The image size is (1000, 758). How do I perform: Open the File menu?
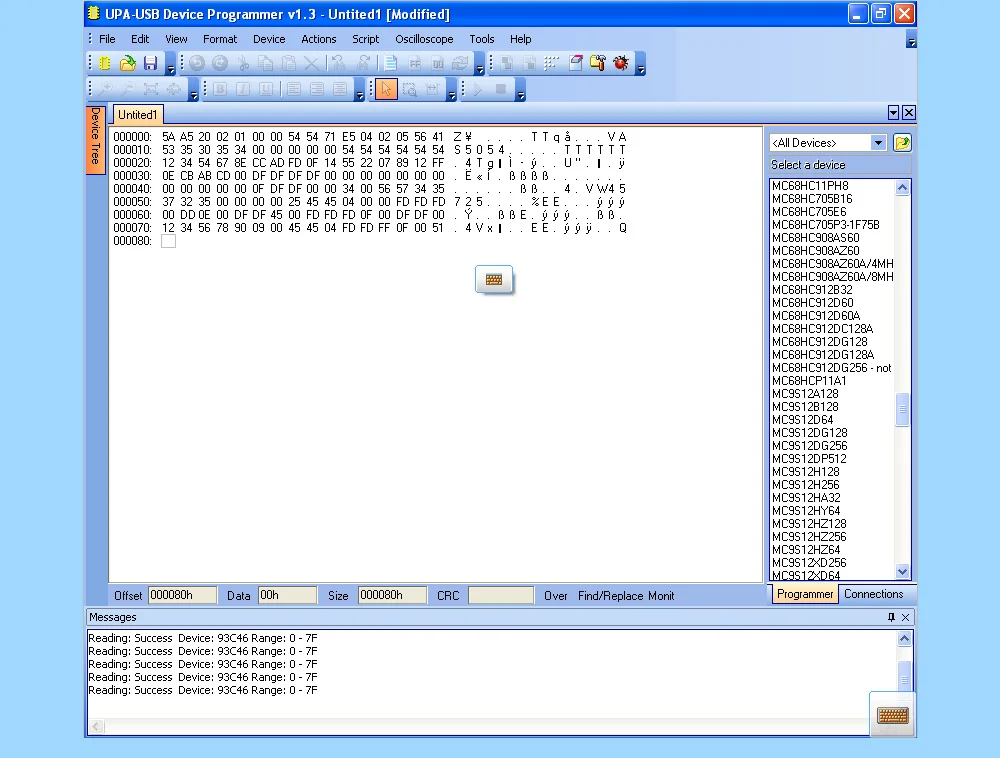click(107, 39)
